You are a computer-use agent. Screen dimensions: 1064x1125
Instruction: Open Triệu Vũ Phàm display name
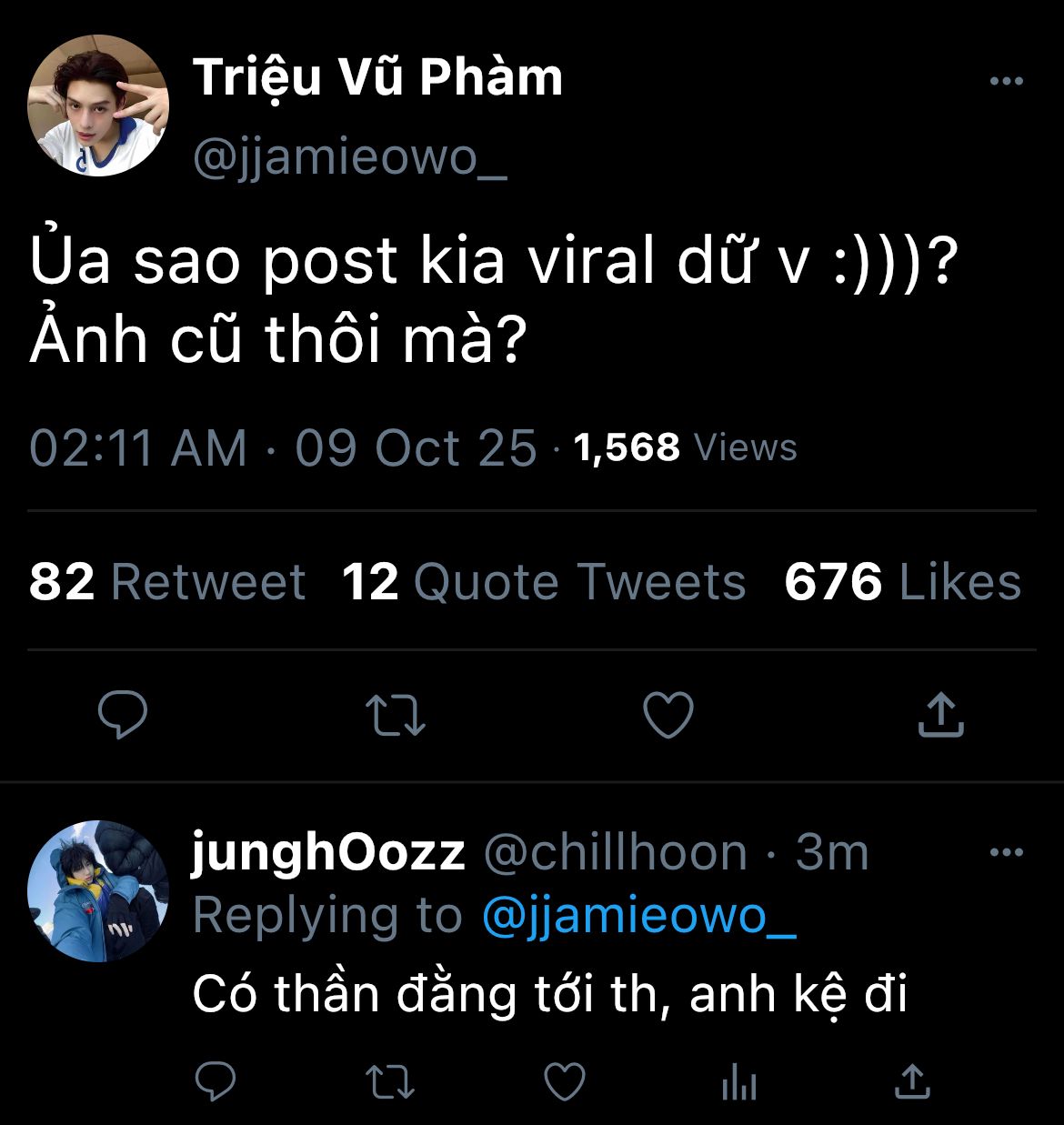coord(377,77)
